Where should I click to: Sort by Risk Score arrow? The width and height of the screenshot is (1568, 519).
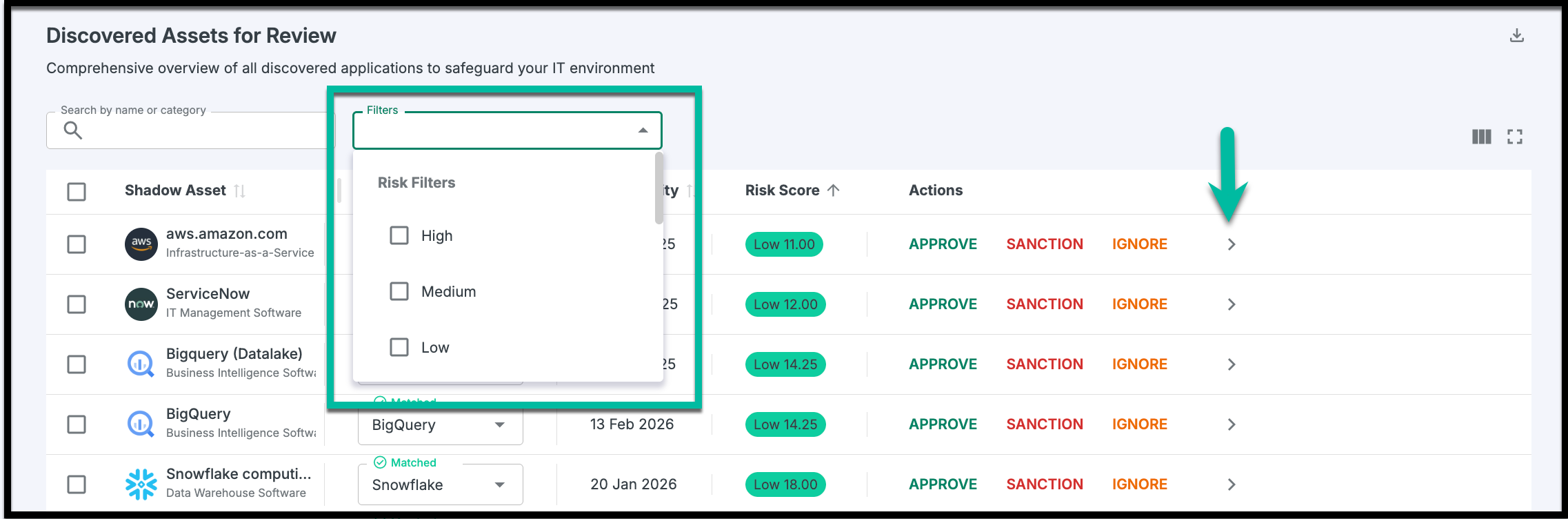[x=833, y=190]
